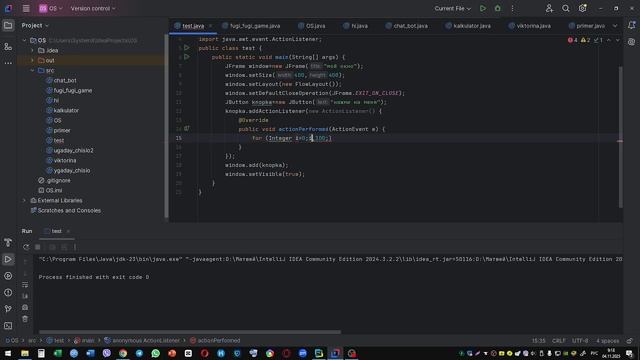The image size is (640, 360).
Task: Open Search Everywhere magnifier
Action: 566,8
